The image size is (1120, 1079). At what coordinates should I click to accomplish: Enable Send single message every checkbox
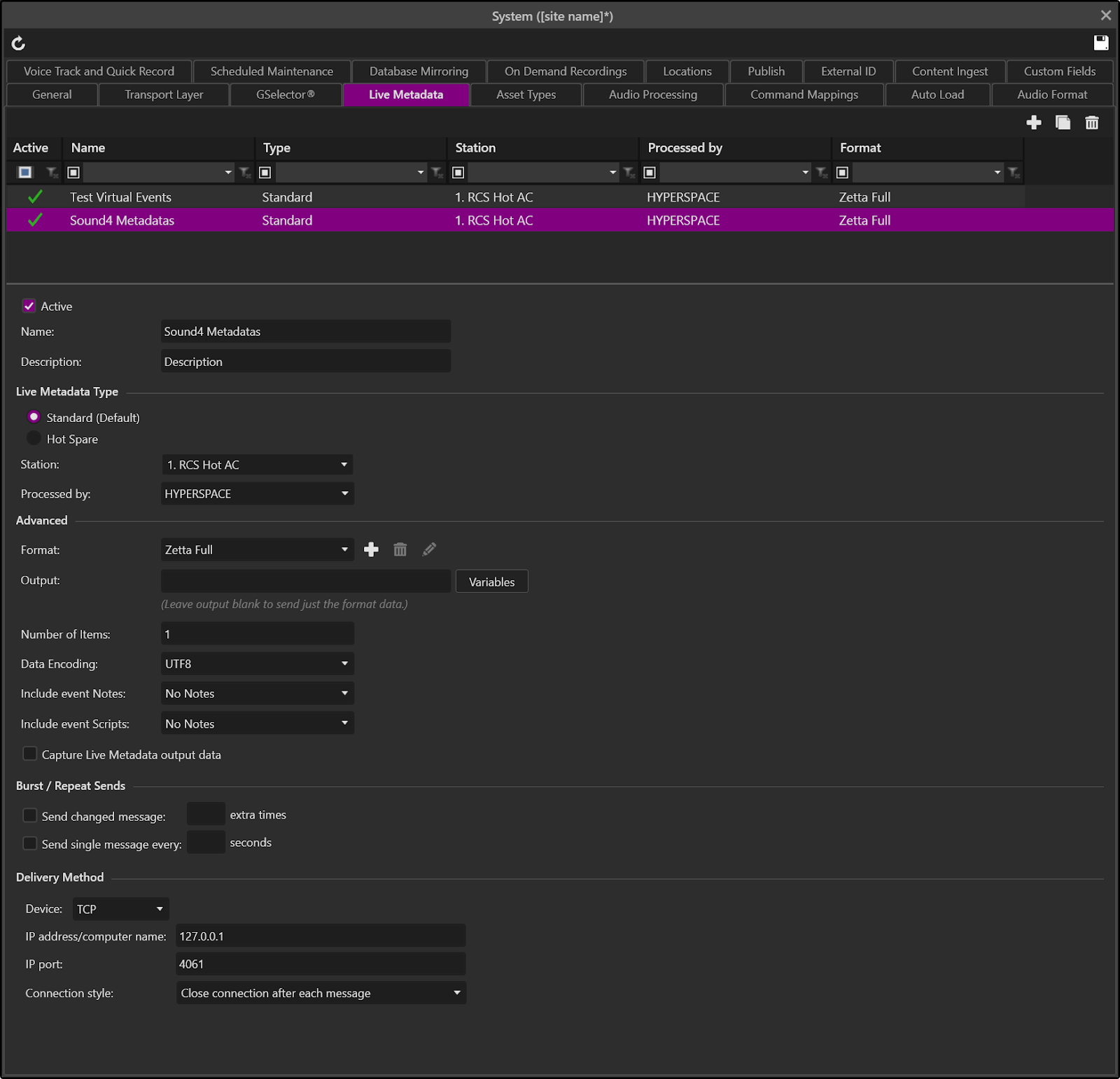[29, 843]
